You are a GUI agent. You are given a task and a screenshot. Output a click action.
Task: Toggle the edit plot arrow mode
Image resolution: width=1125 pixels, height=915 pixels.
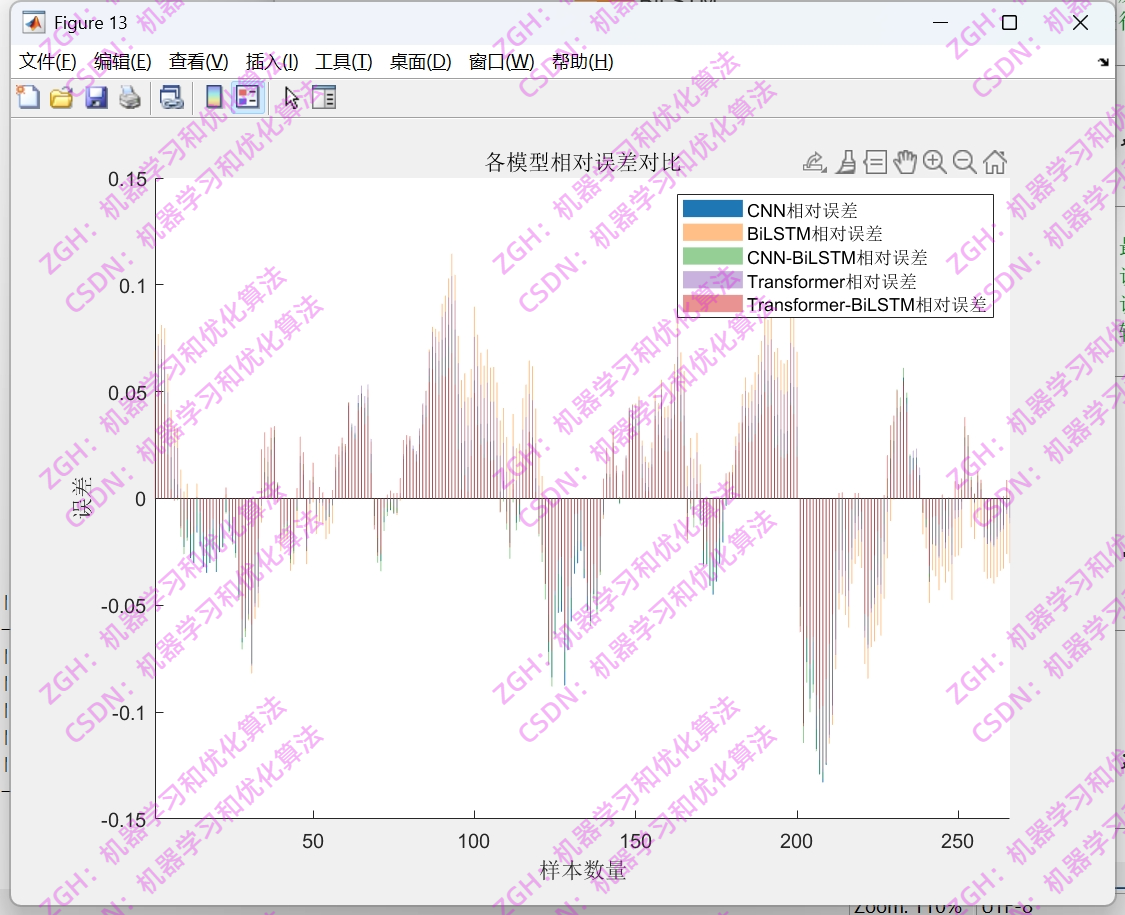(x=291, y=97)
